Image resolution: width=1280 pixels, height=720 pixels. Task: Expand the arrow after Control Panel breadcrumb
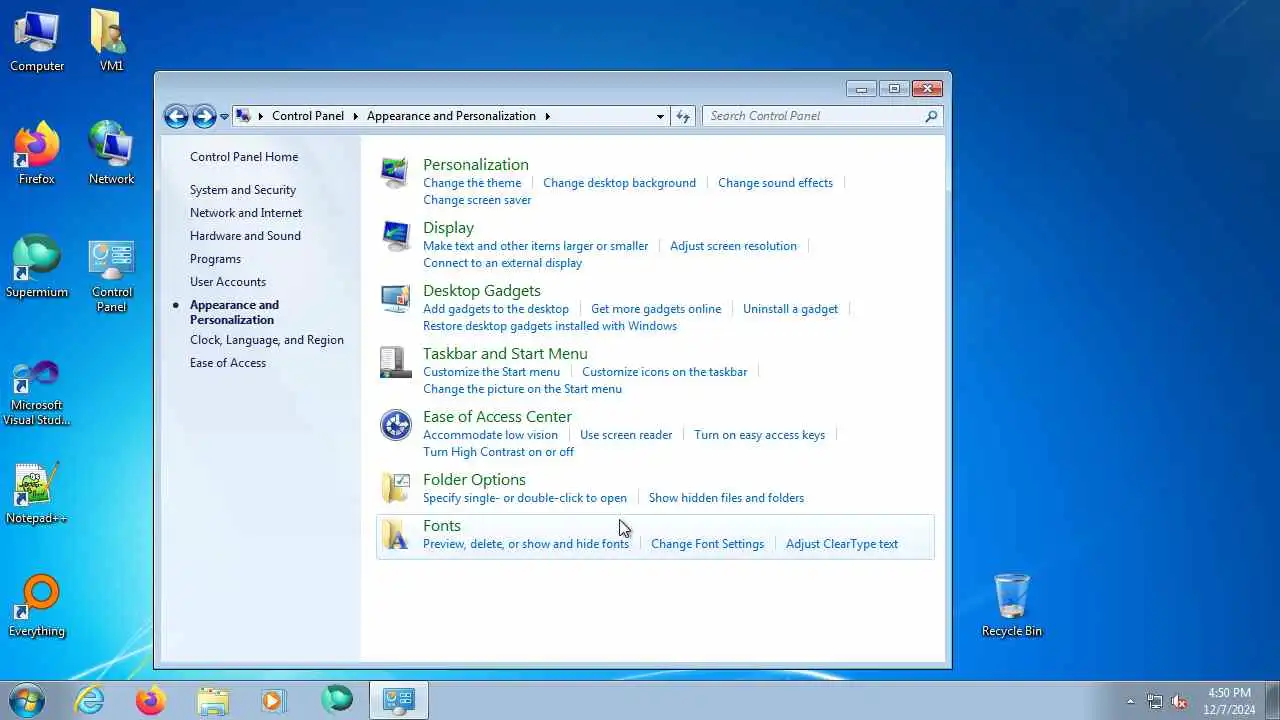tap(356, 116)
